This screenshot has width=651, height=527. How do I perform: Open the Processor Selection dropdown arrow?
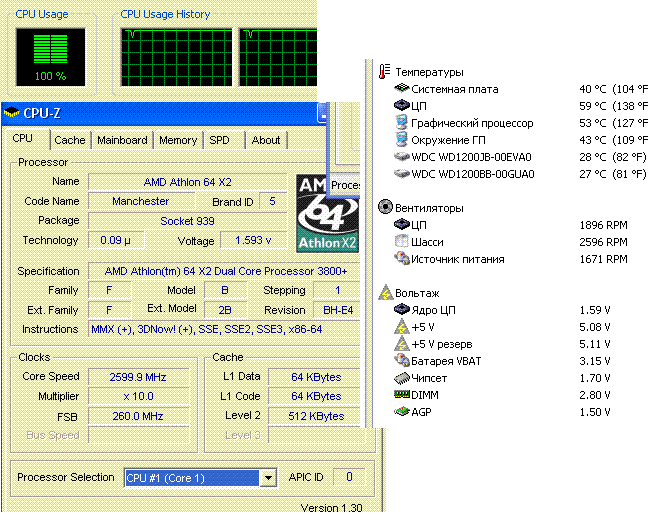click(x=268, y=478)
